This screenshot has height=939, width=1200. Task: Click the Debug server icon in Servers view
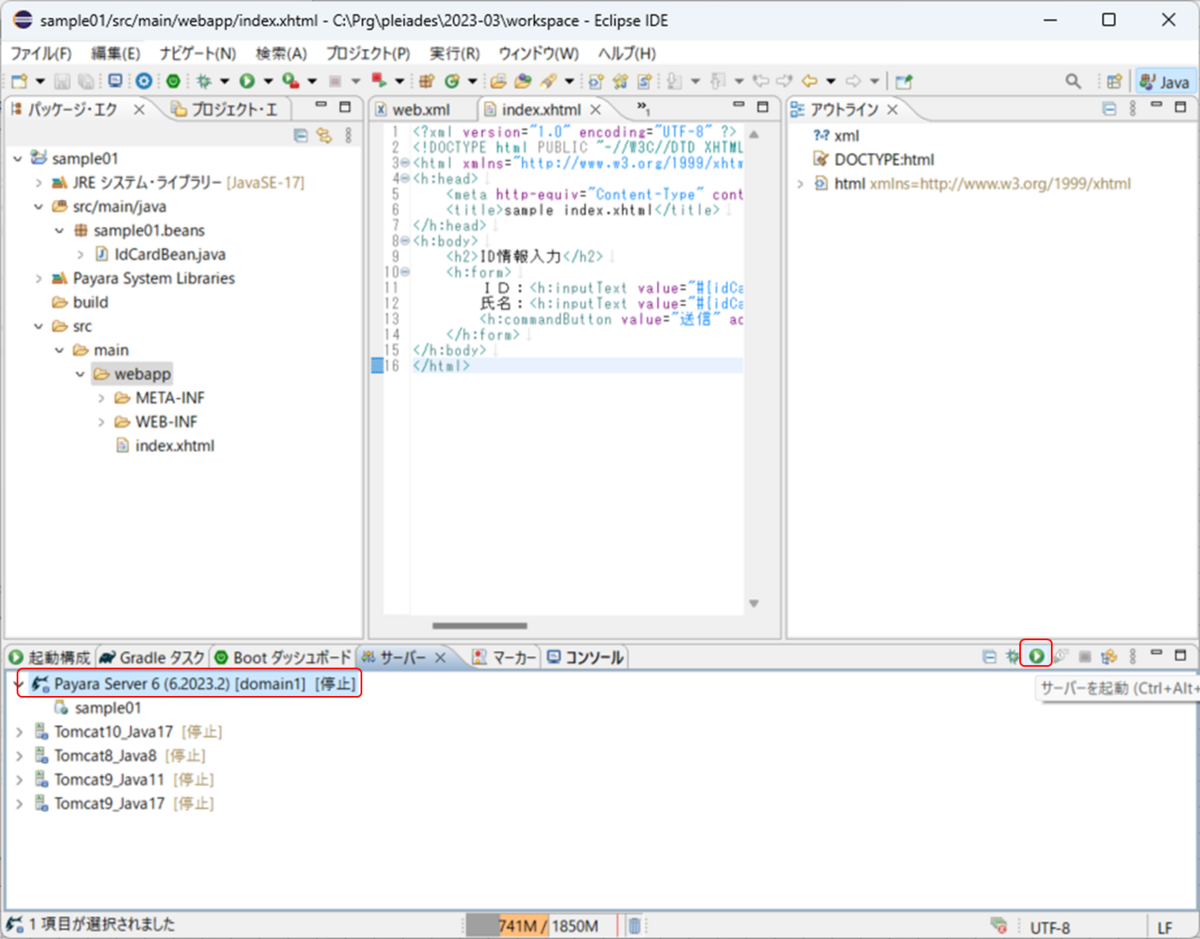[x=1012, y=656]
